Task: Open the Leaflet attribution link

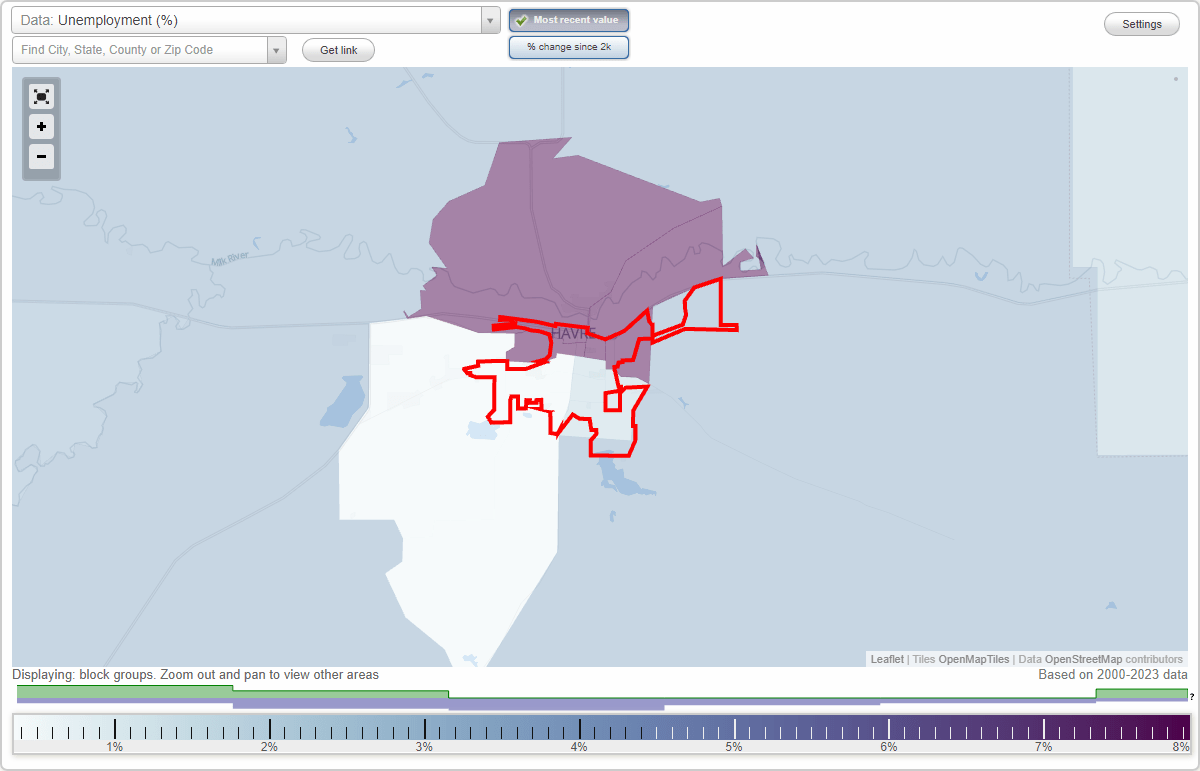Action: (887, 659)
